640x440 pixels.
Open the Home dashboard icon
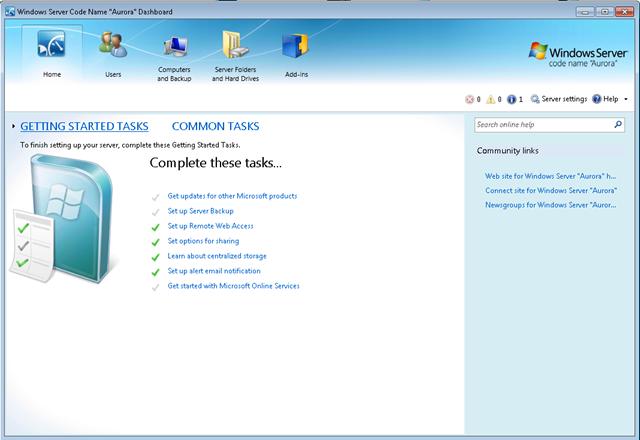[x=51, y=43]
